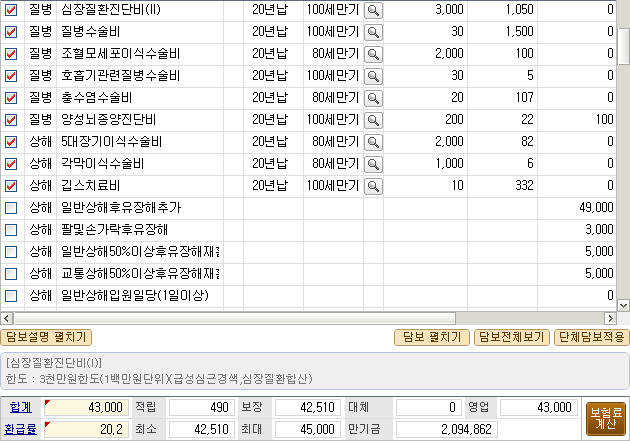Expand descriptions with 담보설명 펼치기
The image size is (630, 441).
(x=47, y=337)
